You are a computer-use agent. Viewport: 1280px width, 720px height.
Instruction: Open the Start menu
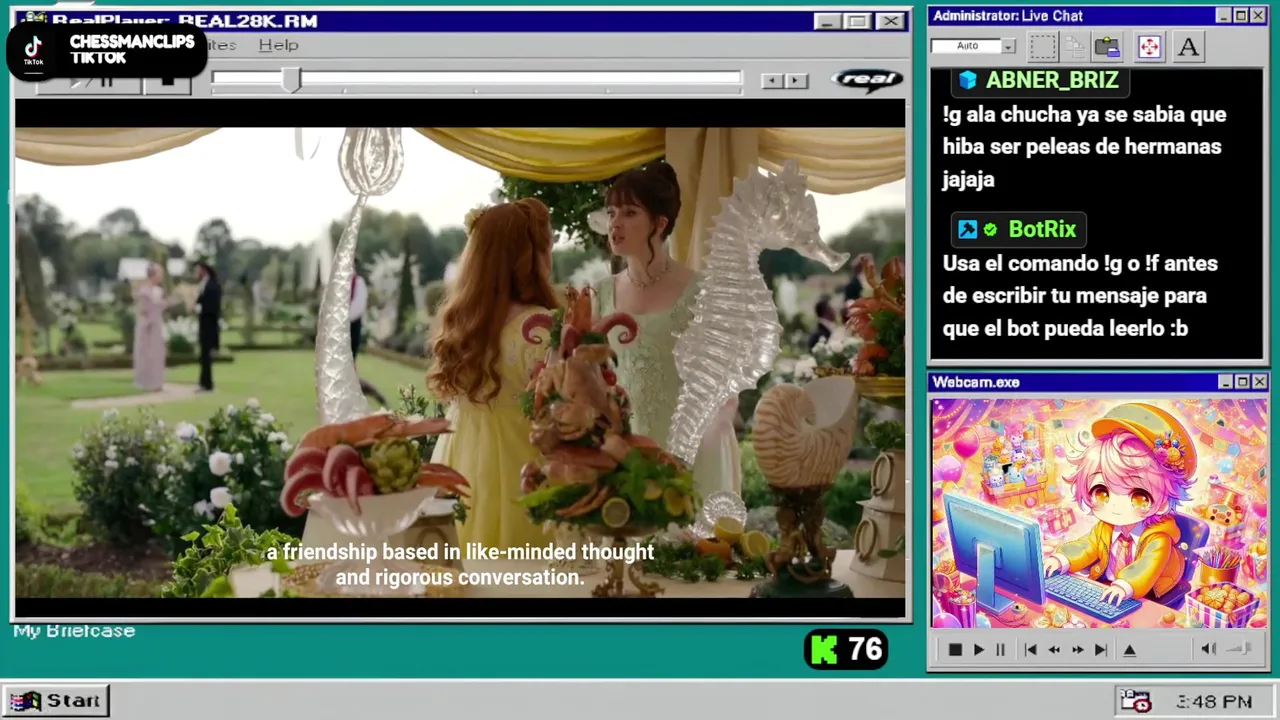[56, 701]
